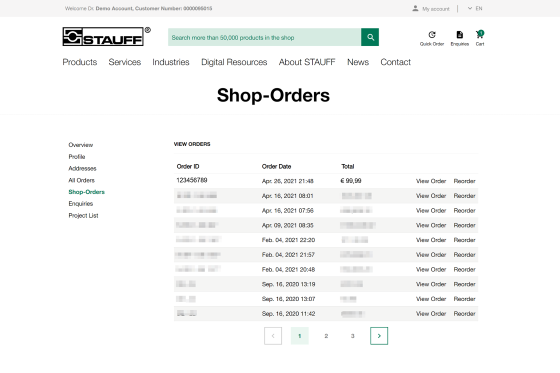
Task: Reorder the Feb. 04, 2021 20:48 order
Action: pos(464,269)
